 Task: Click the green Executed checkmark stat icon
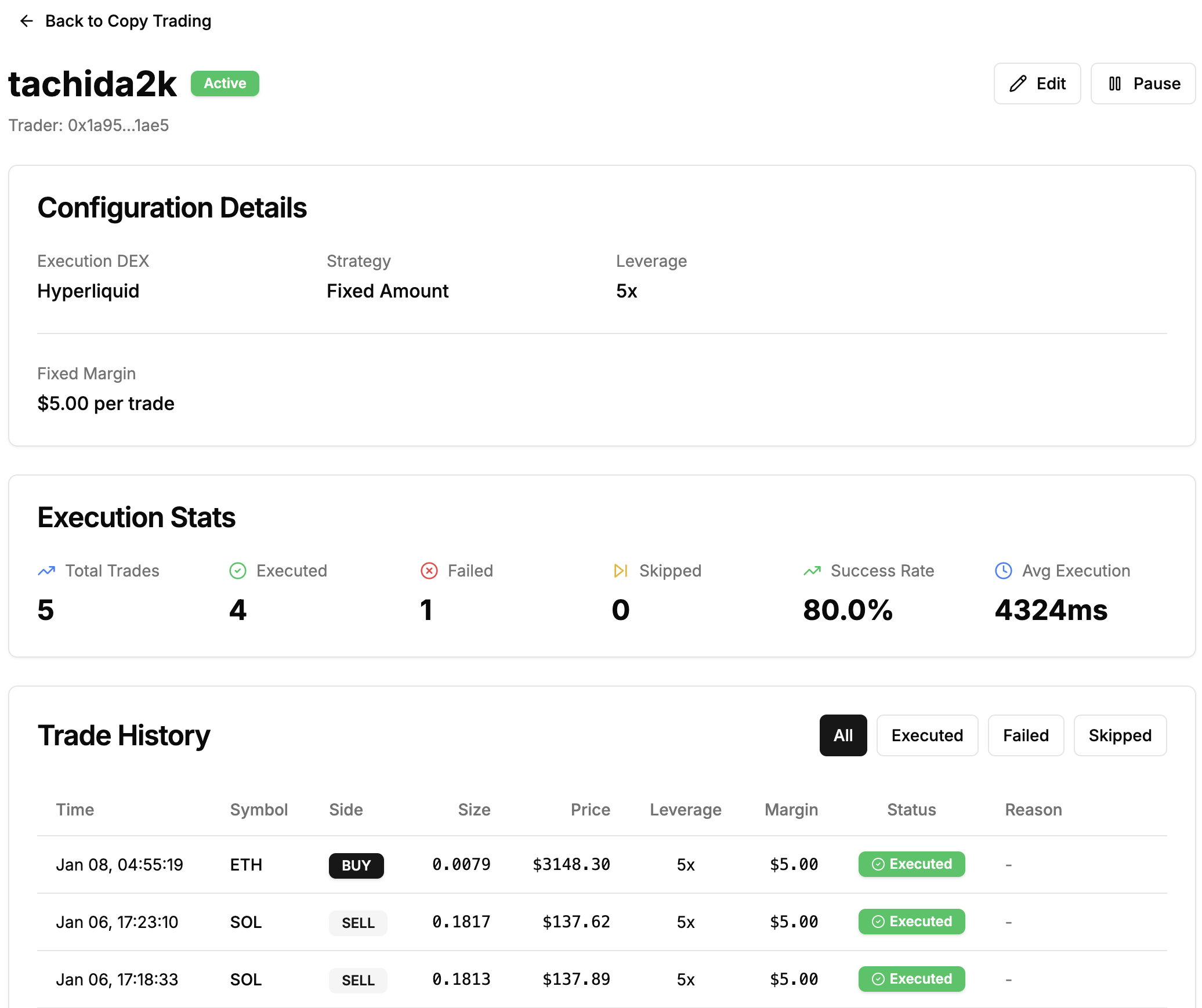[x=238, y=571]
